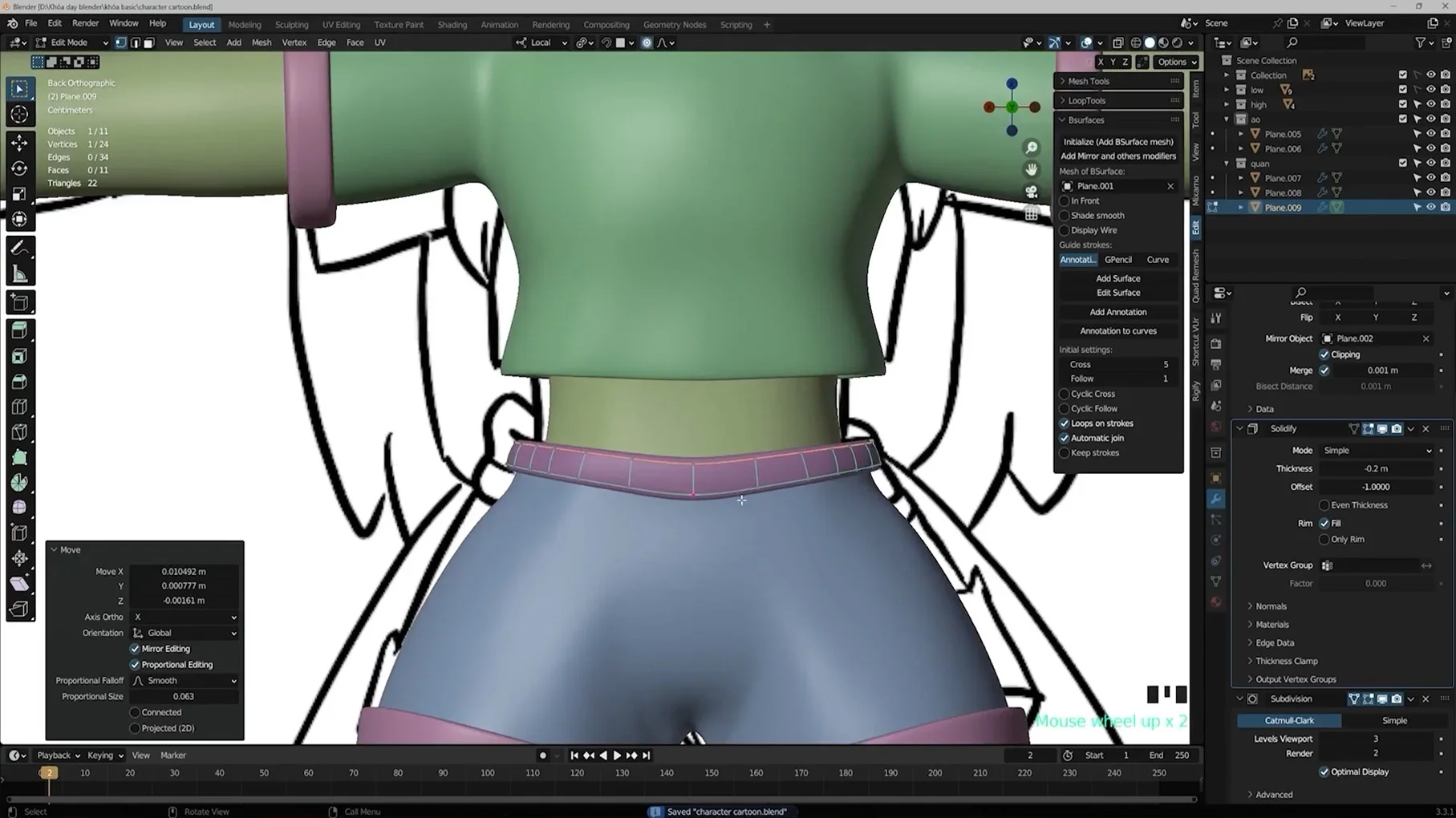Enable the In Front option
Viewport: 1456px width, 818px height.
(x=1065, y=200)
